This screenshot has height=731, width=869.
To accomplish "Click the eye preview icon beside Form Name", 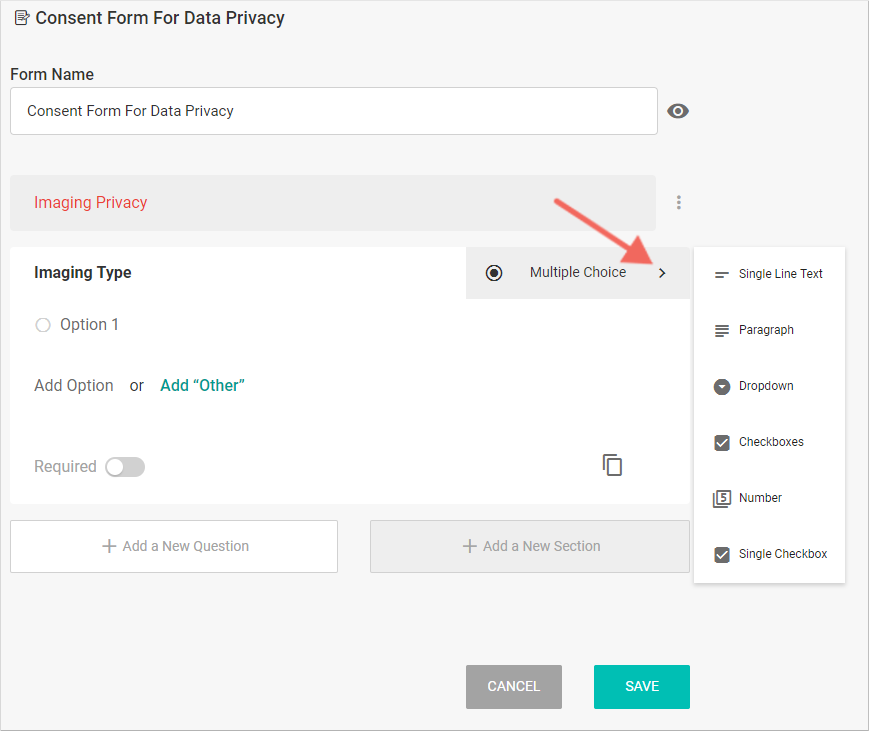I will [x=678, y=111].
